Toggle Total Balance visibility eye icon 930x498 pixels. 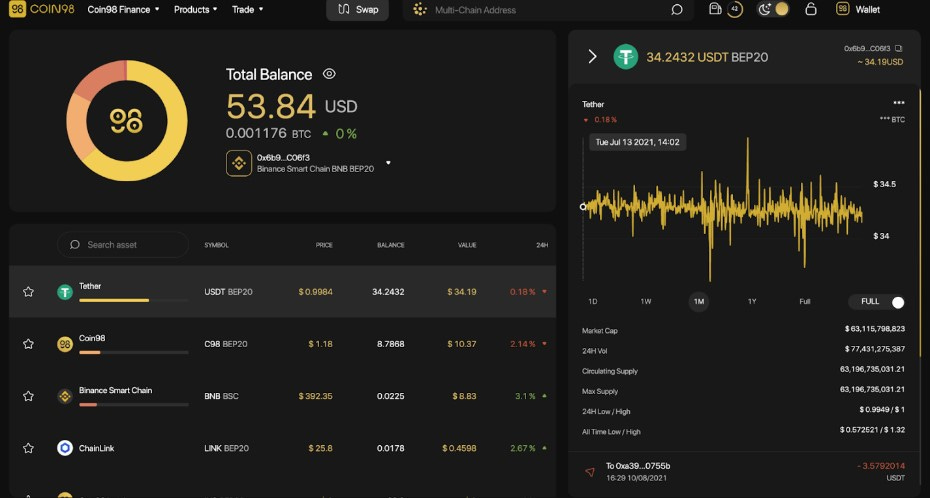pyautogui.click(x=329, y=74)
